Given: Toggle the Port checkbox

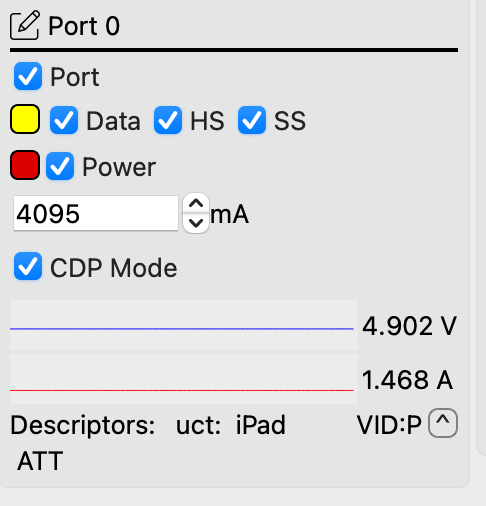Looking at the screenshot, I should (28, 76).
